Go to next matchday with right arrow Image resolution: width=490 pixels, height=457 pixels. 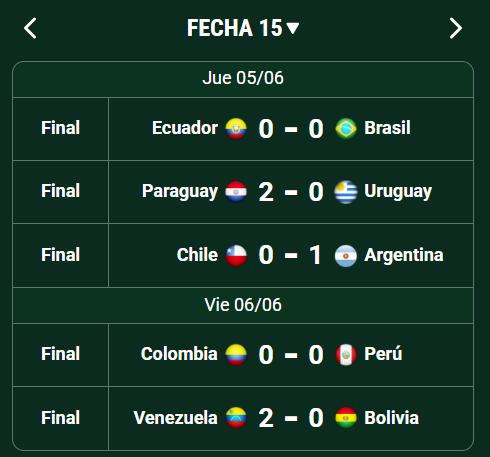click(x=456, y=28)
